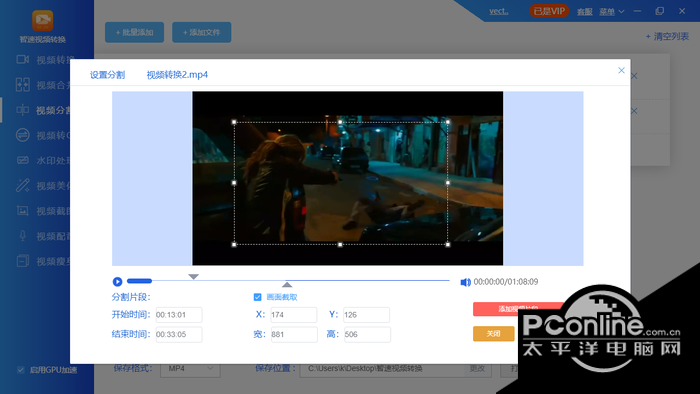Click the X coordinate field showing 174

[294, 315]
